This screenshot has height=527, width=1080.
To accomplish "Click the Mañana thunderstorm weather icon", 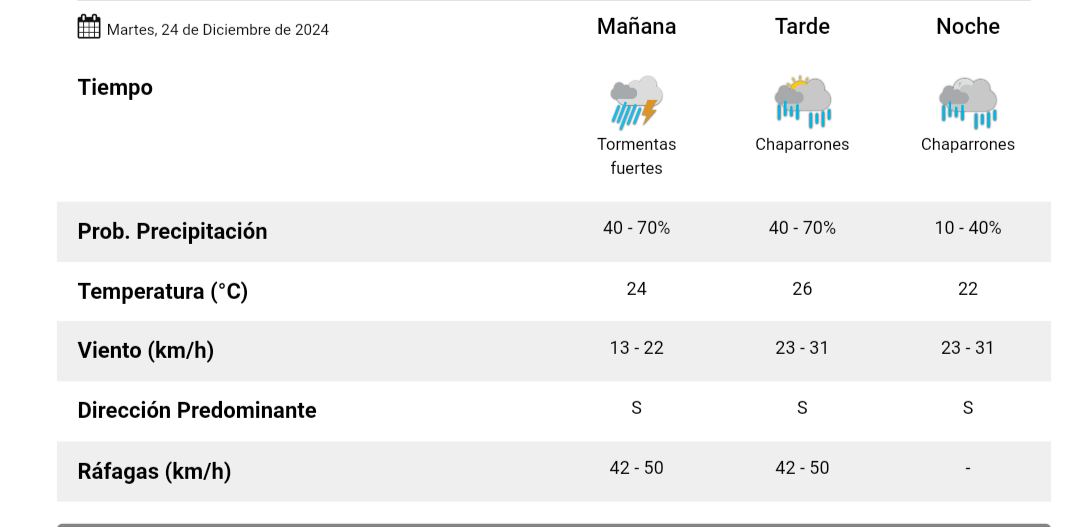I will 636,103.
